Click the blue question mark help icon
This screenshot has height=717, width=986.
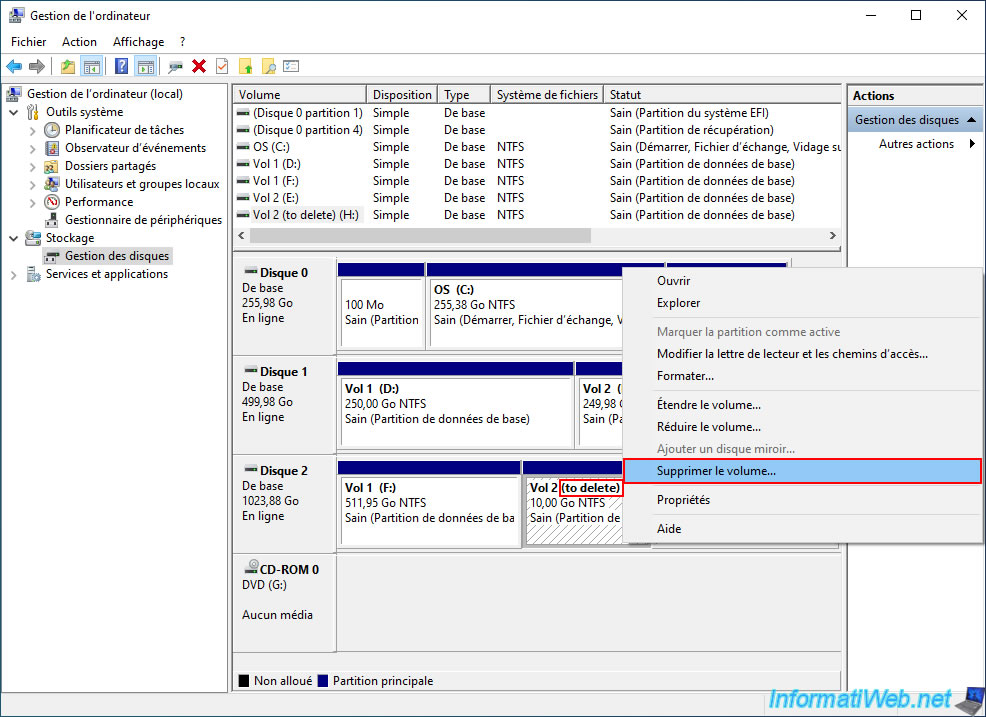point(122,66)
